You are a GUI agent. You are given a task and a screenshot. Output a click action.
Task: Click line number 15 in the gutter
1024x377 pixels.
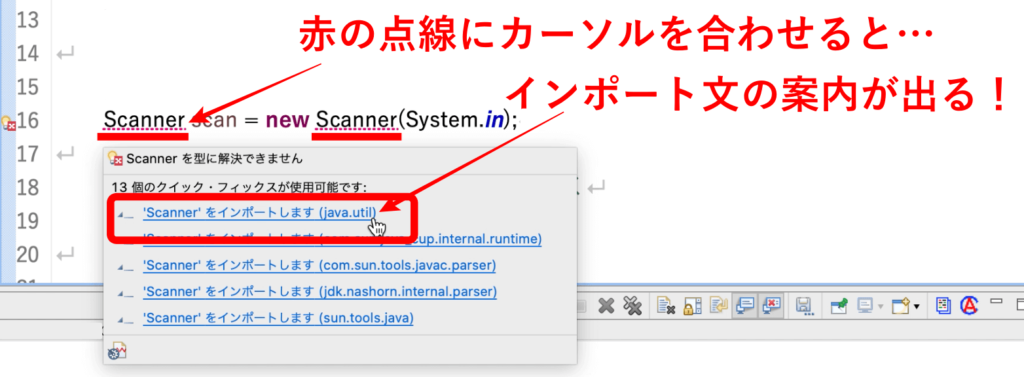pos(27,88)
